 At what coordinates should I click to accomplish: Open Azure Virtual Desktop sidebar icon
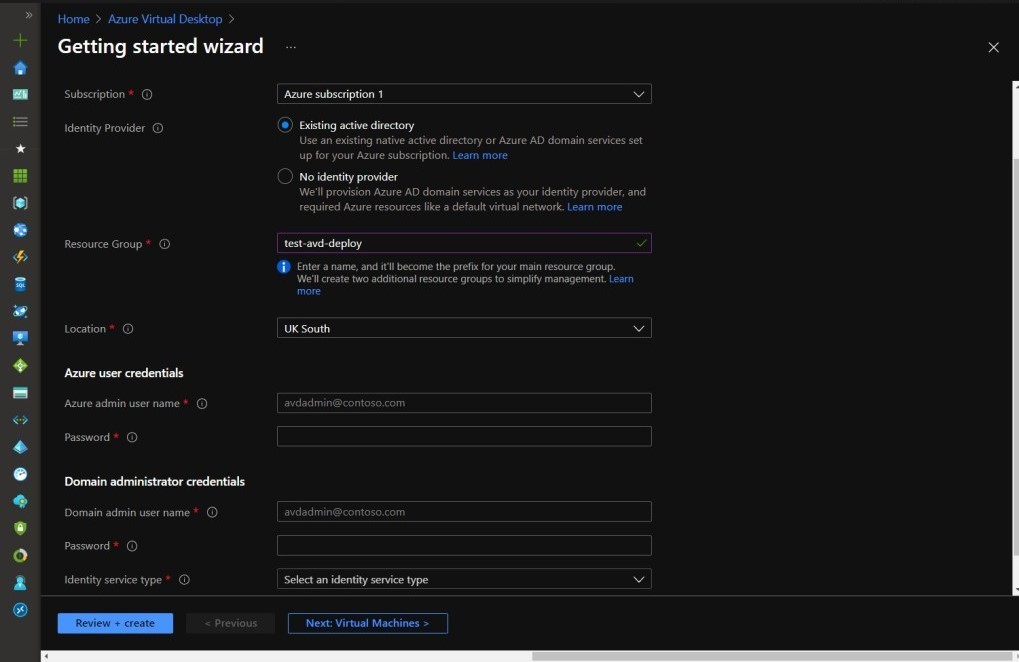click(20, 609)
